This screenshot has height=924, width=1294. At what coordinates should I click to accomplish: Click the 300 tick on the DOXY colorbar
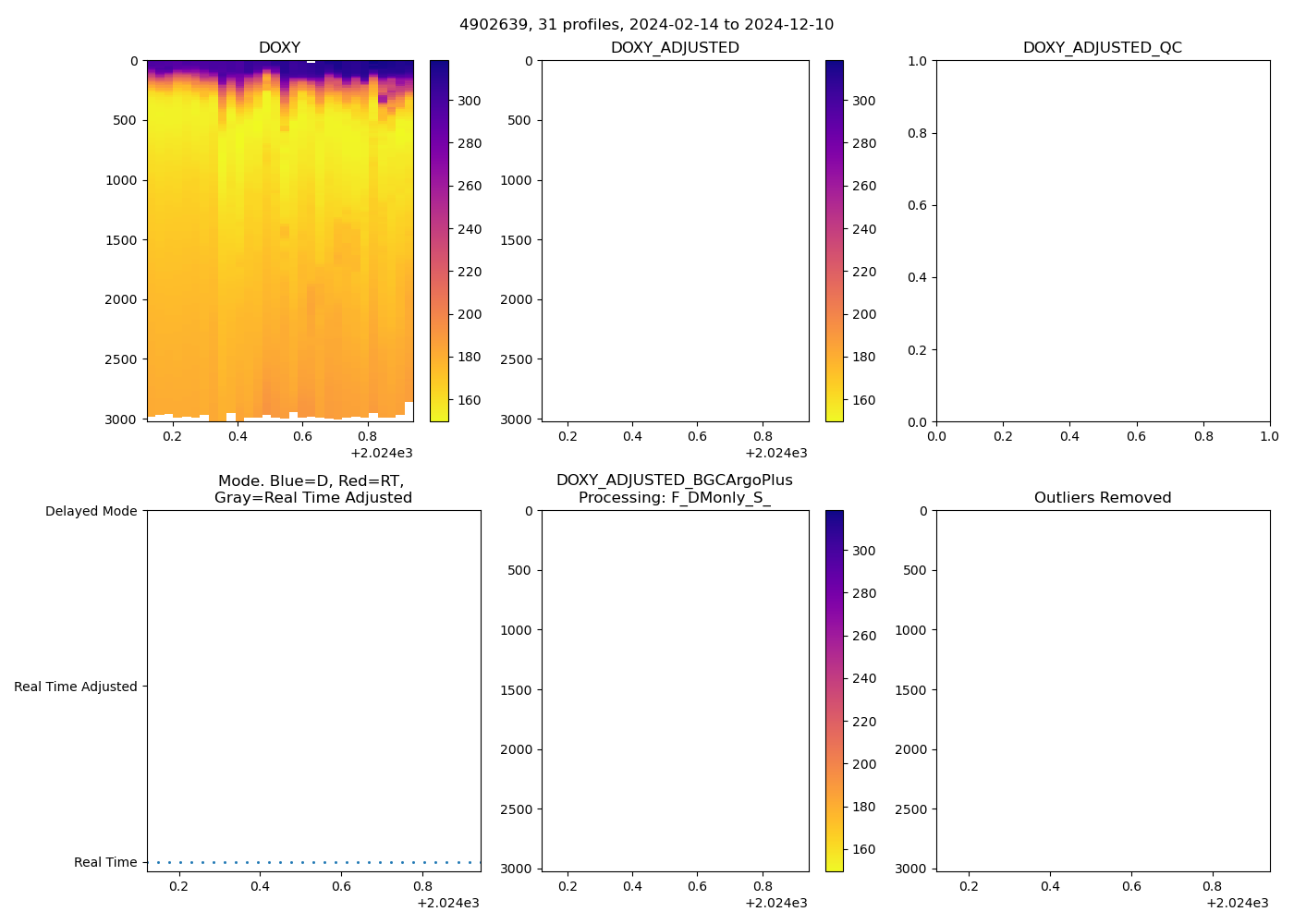click(x=470, y=102)
